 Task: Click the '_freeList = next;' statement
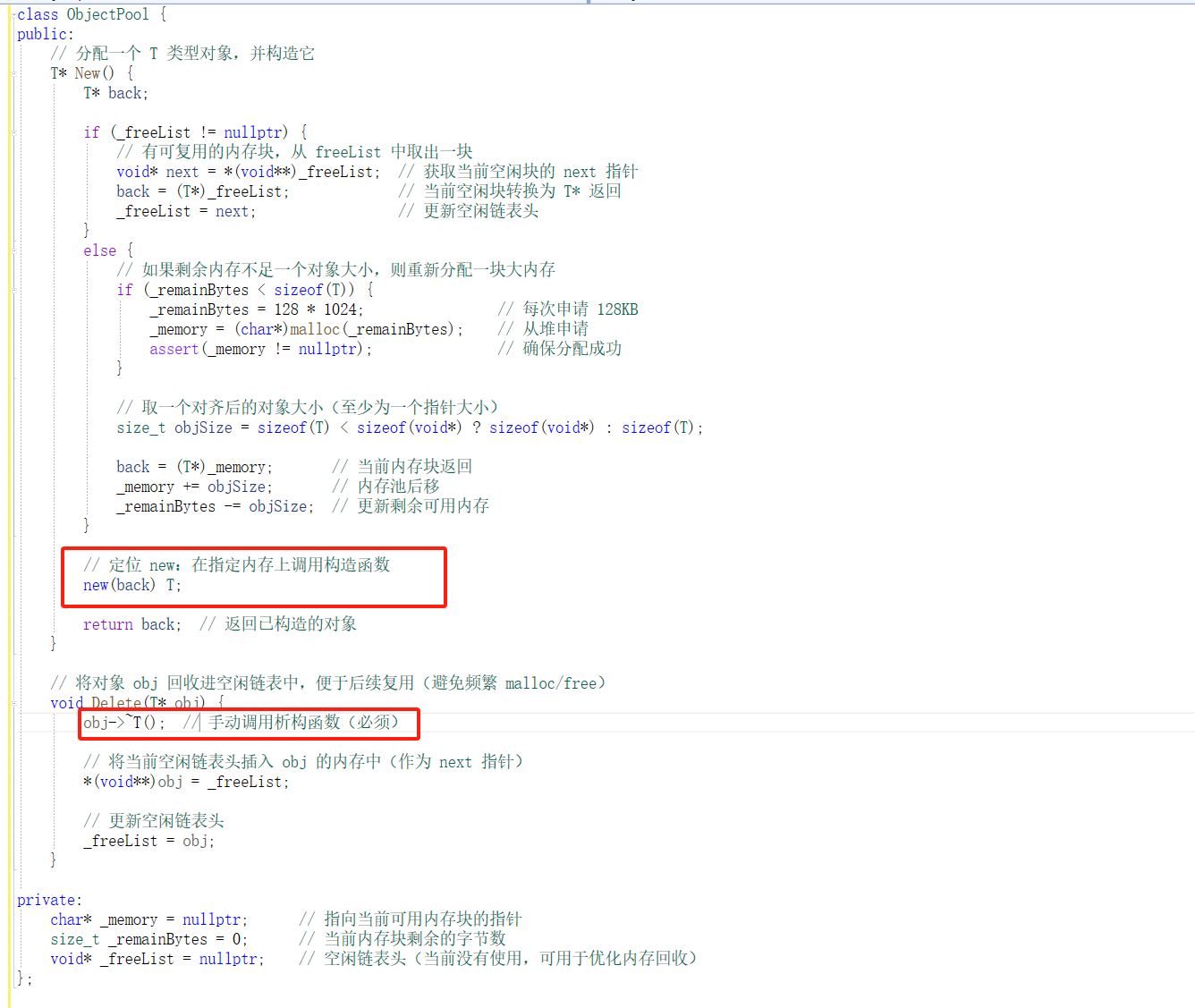click(x=186, y=211)
